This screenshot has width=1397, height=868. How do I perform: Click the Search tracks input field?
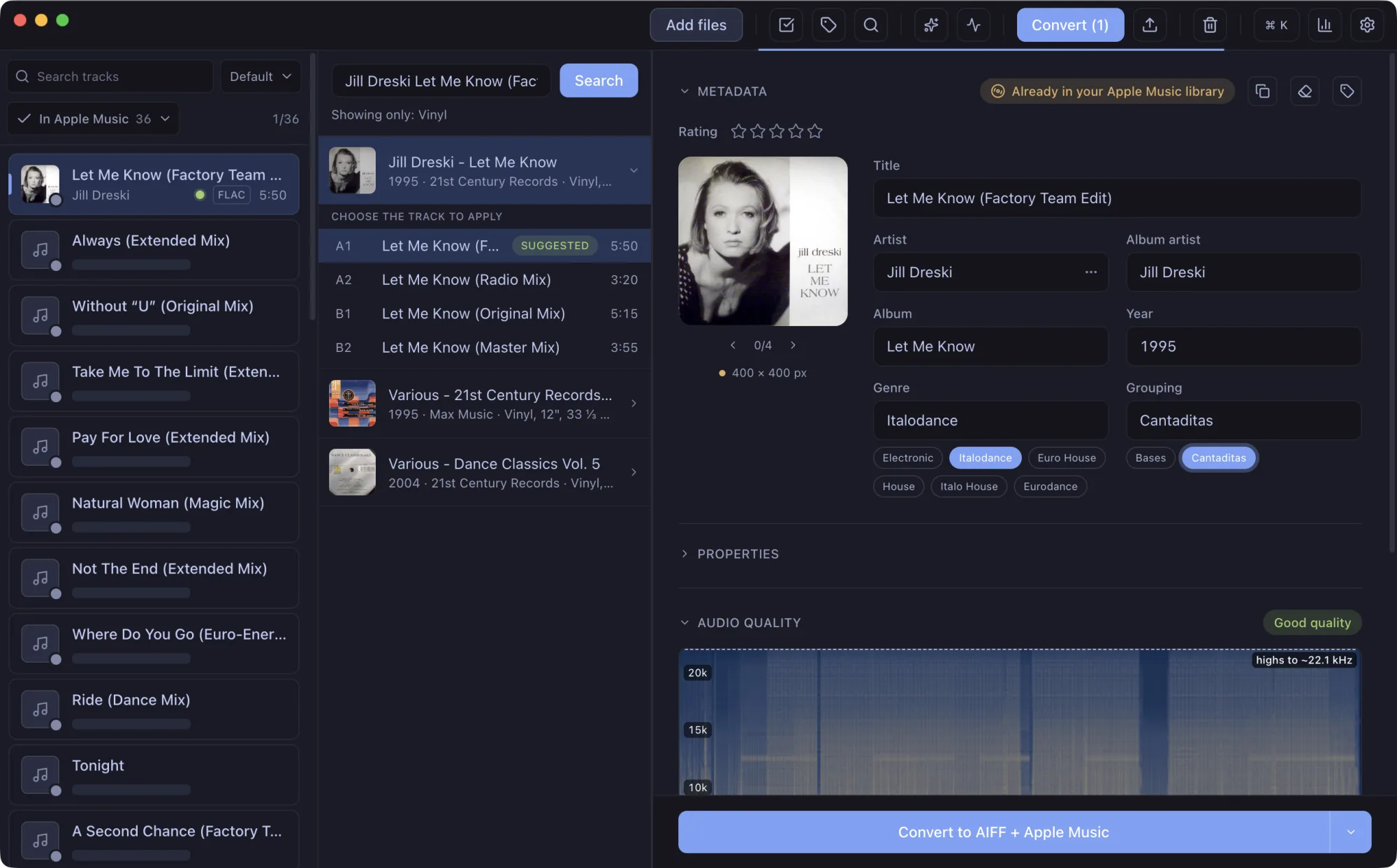pos(110,76)
